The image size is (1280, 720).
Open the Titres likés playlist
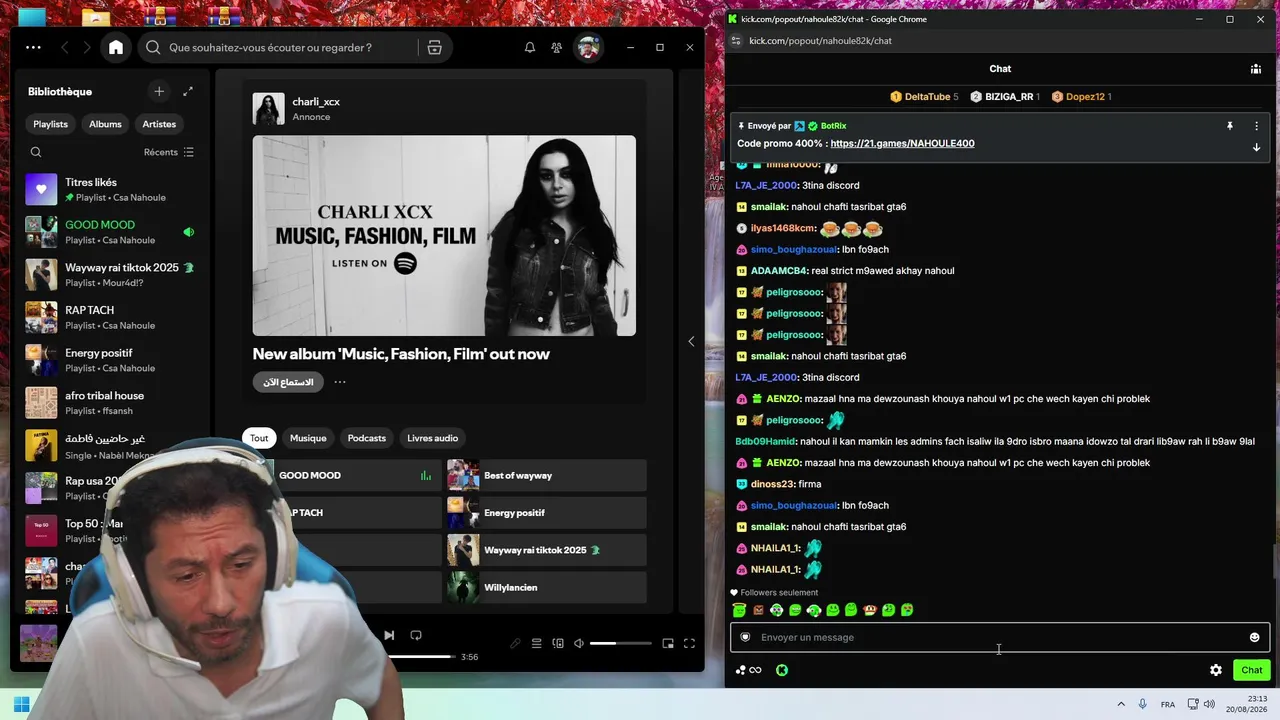pyautogui.click(x=112, y=189)
